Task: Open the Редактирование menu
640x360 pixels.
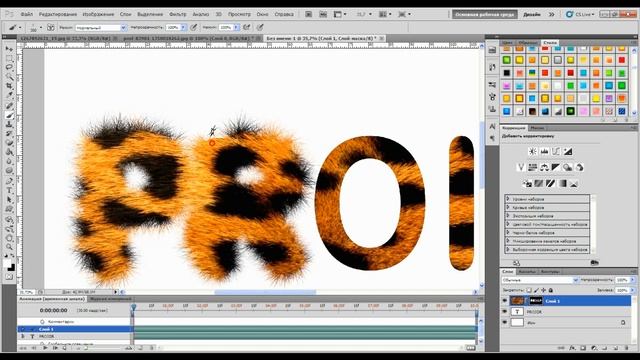Action: [58, 14]
